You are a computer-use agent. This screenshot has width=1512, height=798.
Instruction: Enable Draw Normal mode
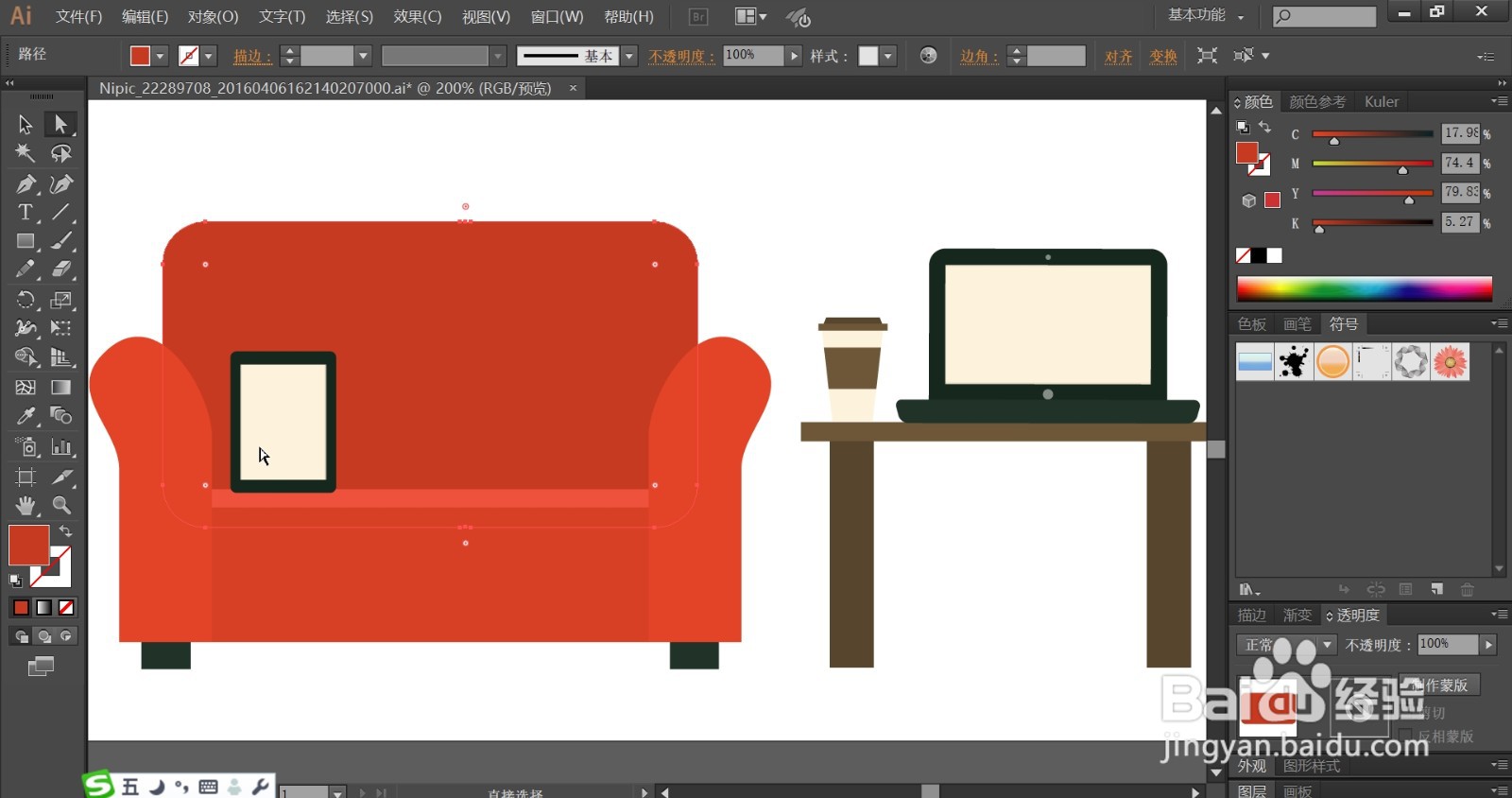click(x=21, y=636)
